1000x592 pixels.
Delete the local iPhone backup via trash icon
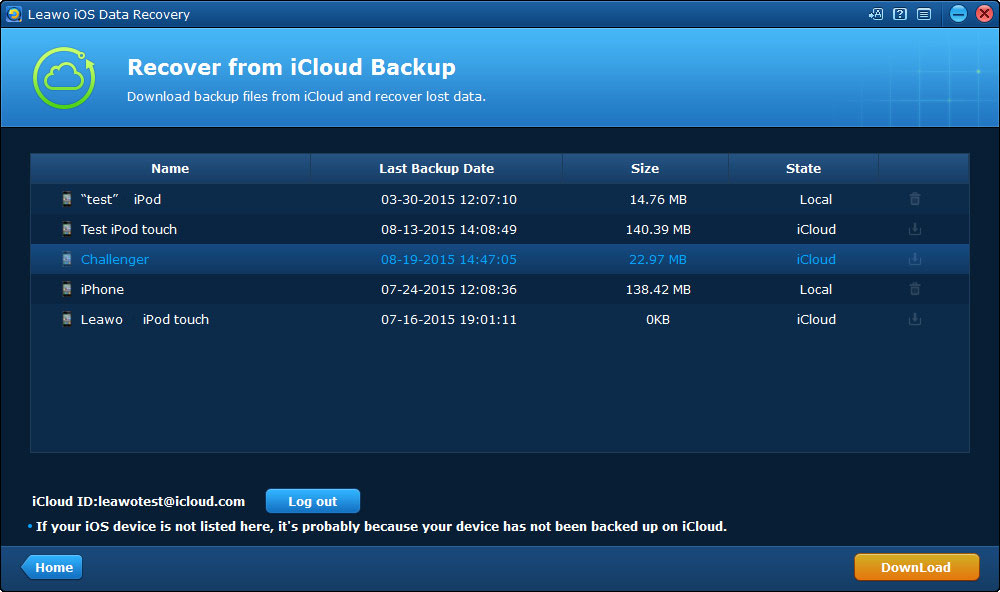pyautogui.click(x=915, y=289)
